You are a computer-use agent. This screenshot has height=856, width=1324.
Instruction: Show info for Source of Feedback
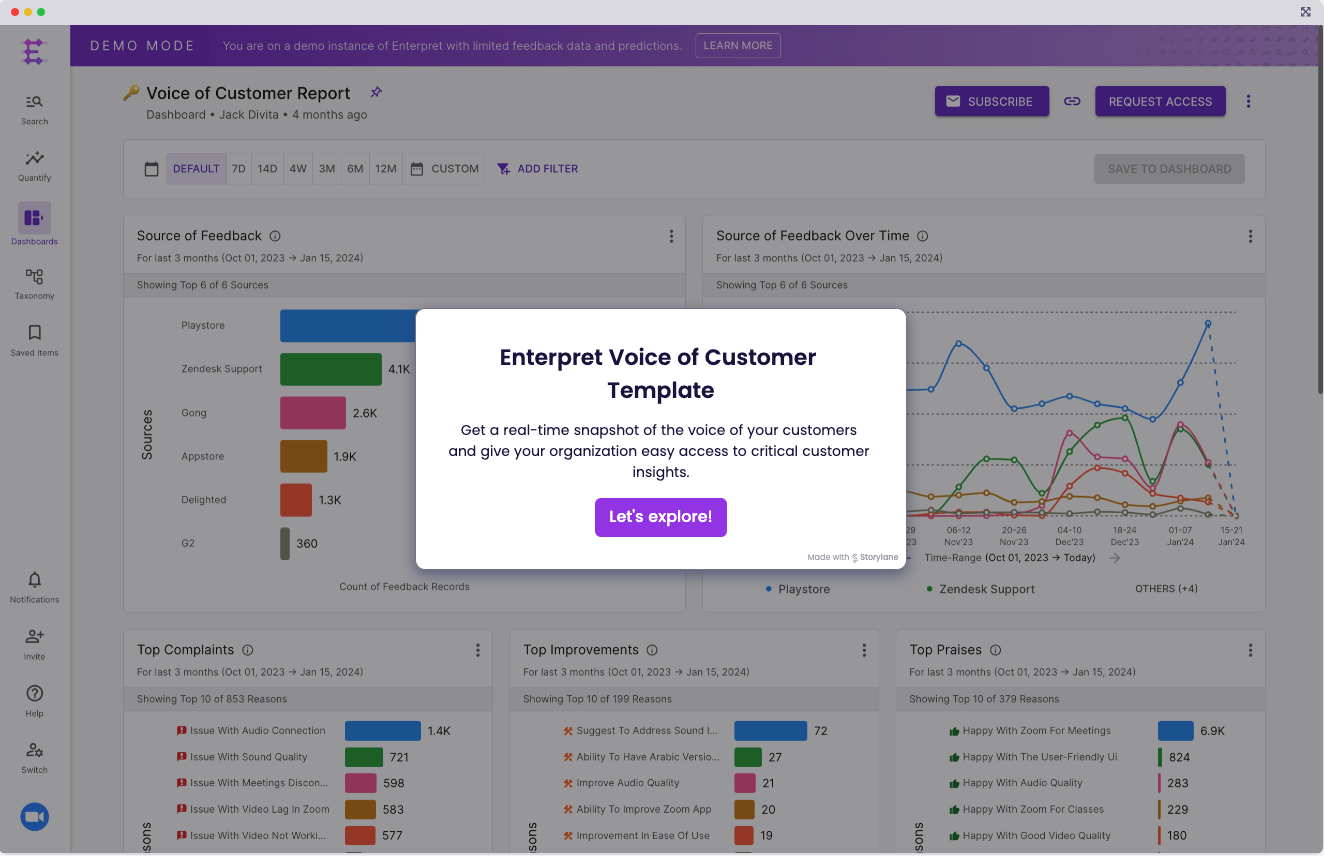(x=275, y=236)
